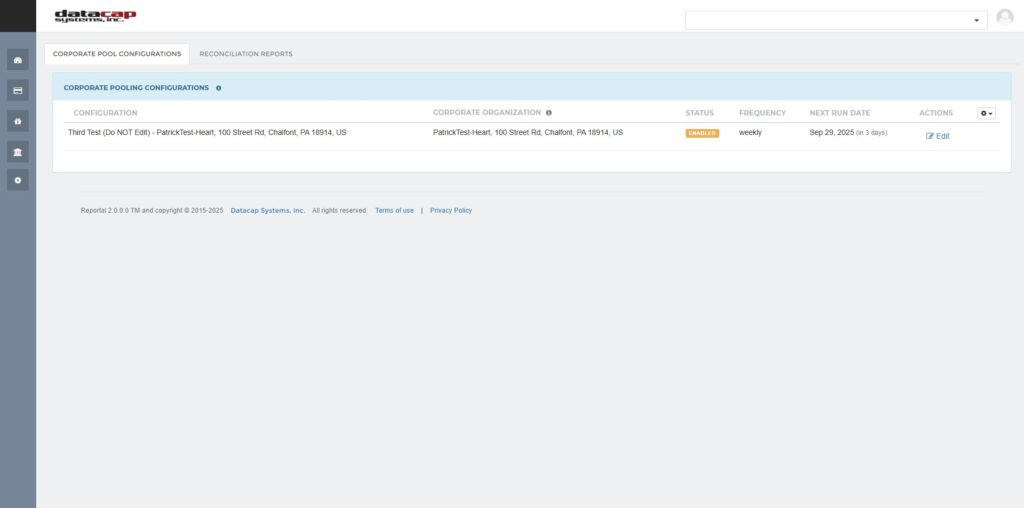Select Corporate Pool Configurations tab
1024x508 pixels.
[x=117, y=54]
